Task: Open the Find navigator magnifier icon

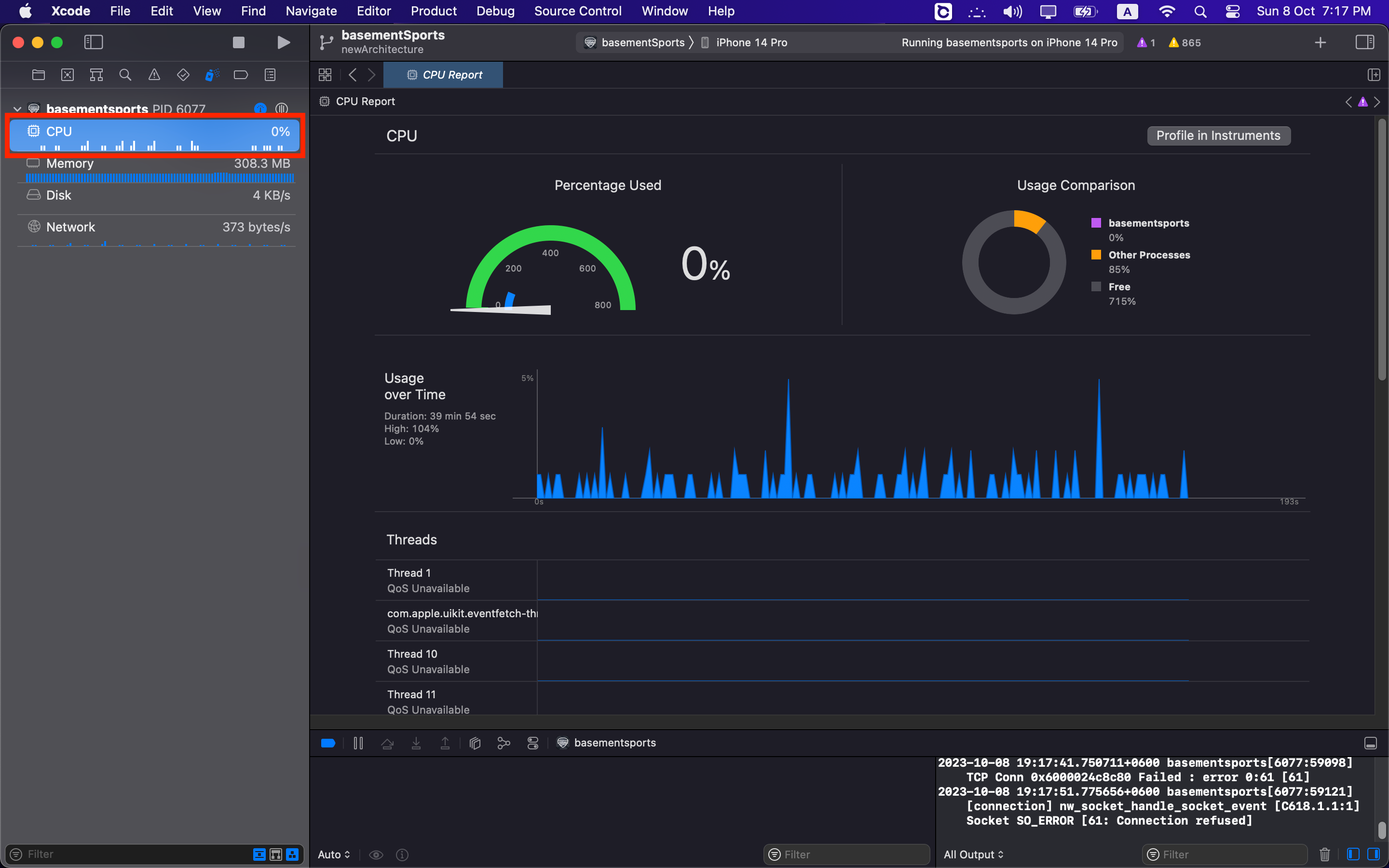Action: tap(125, 75)
